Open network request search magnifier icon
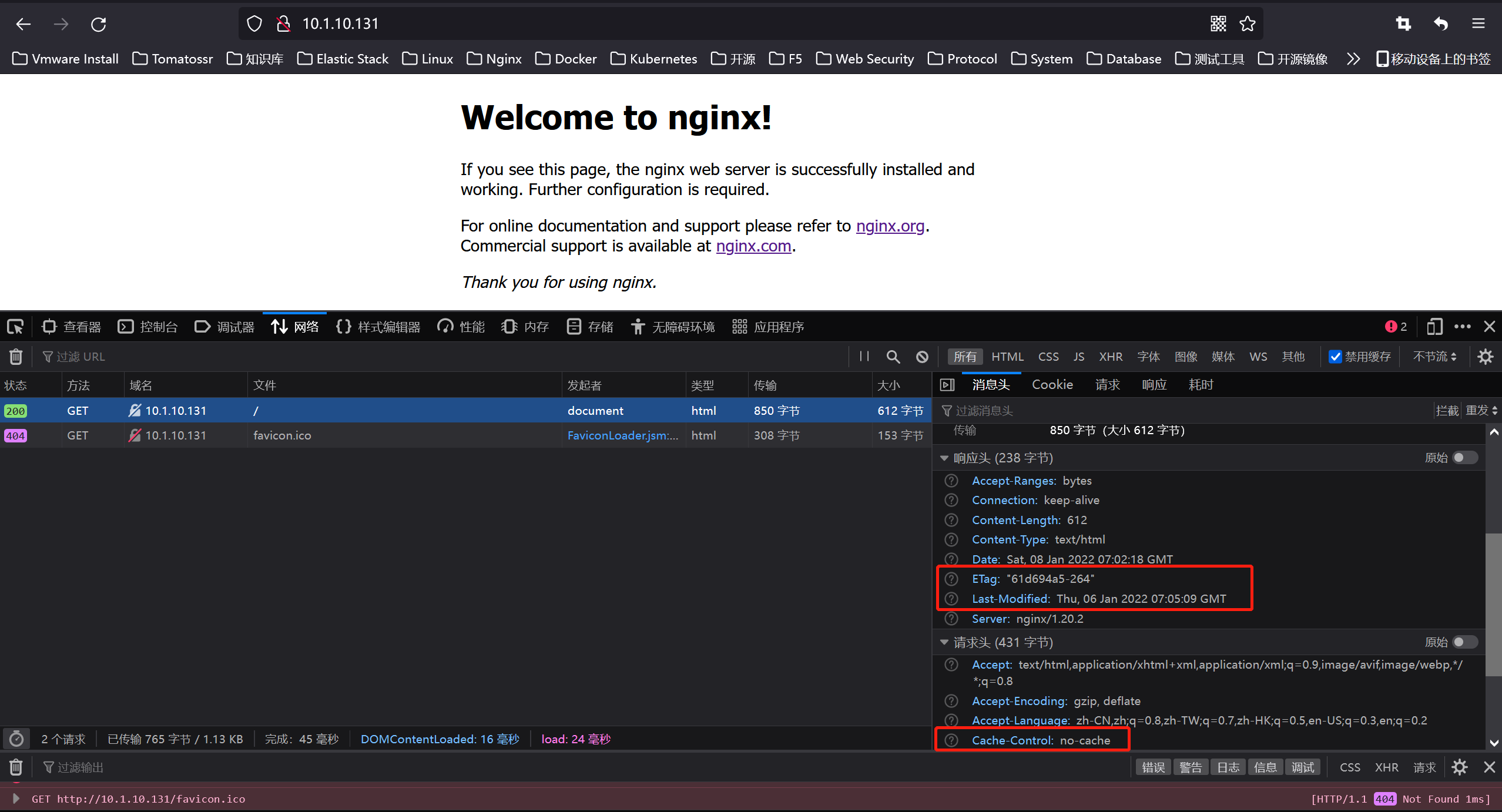This screenshot has width=1502, height=812. pyautogui.click(x=893, y=357)
